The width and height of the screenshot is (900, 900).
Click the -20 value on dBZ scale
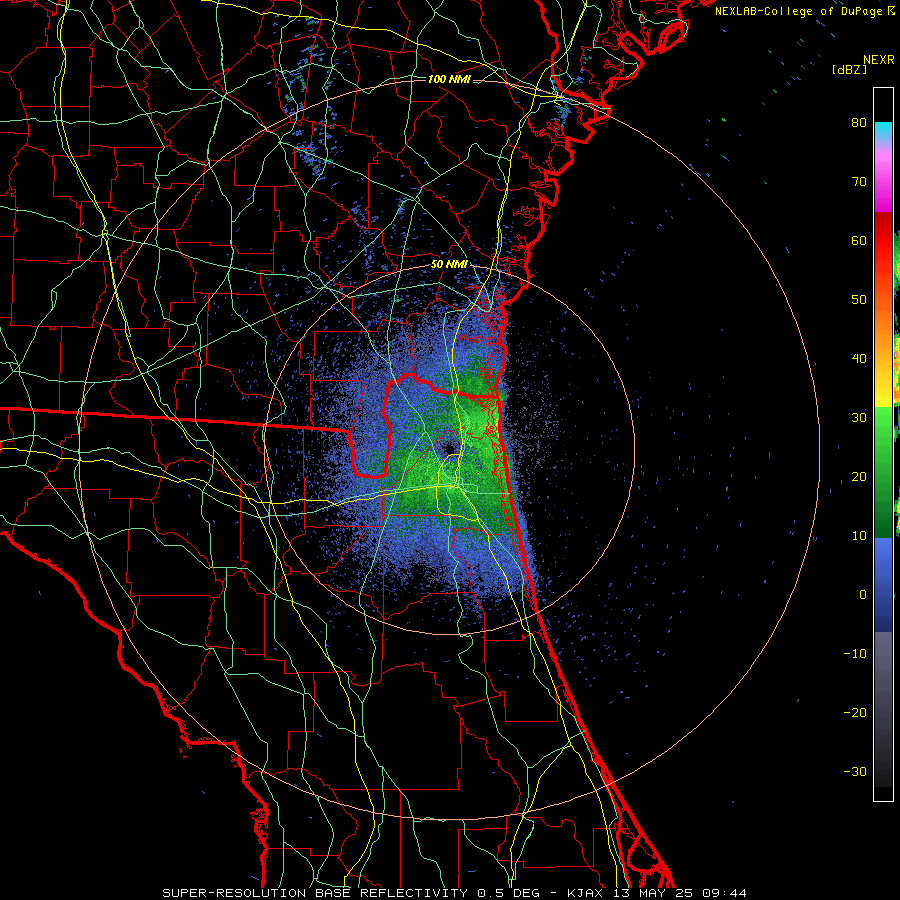[855, 713]
